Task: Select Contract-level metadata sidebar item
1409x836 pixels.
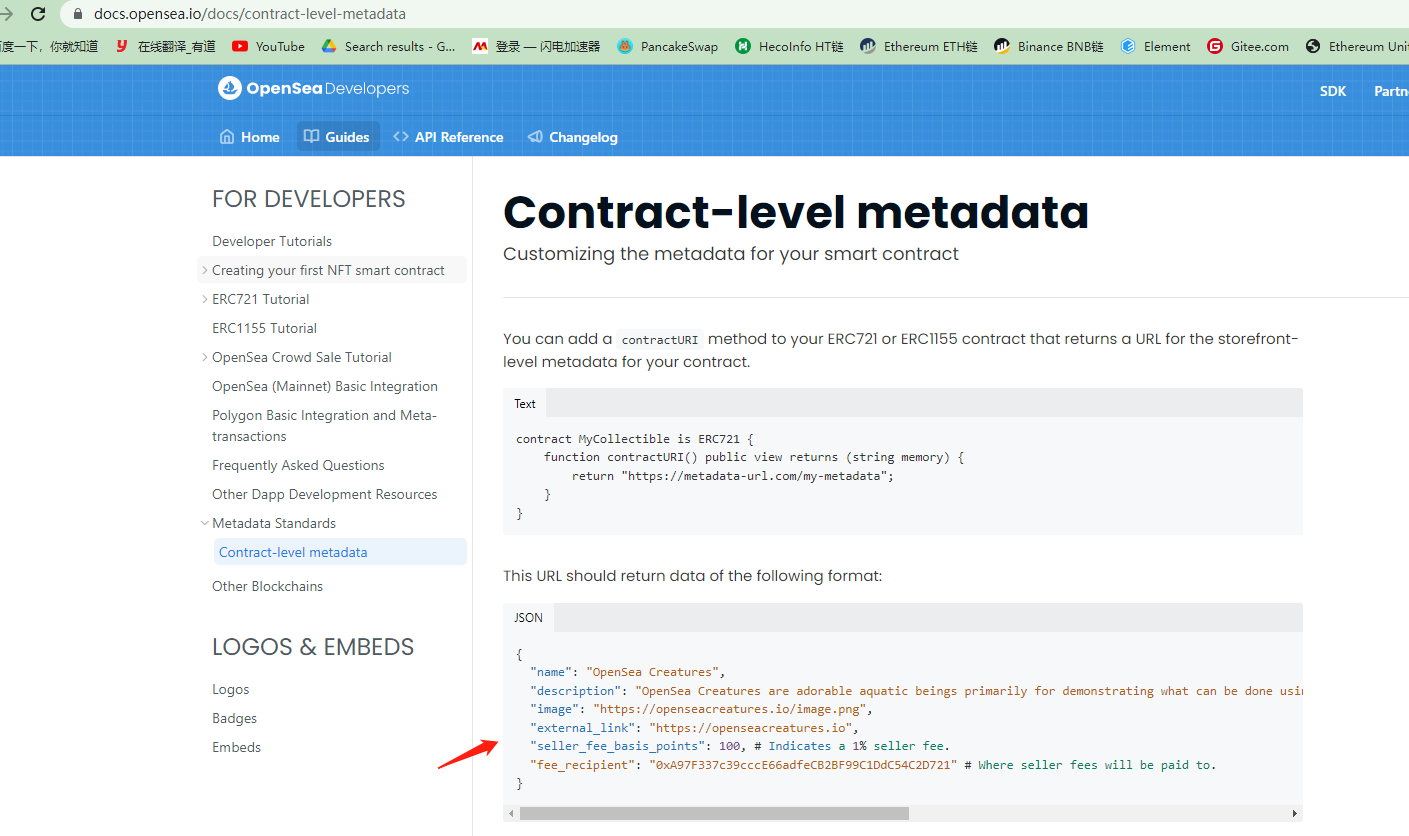Action: (x=341, y=552)
